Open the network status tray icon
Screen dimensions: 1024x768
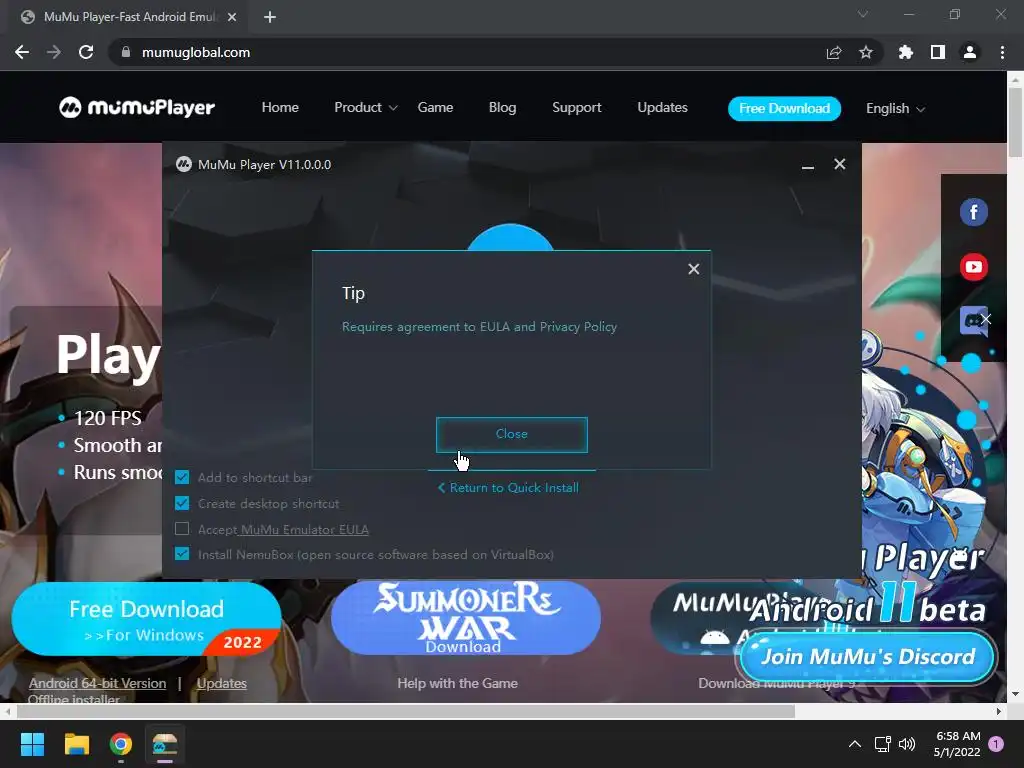point(883,744)
